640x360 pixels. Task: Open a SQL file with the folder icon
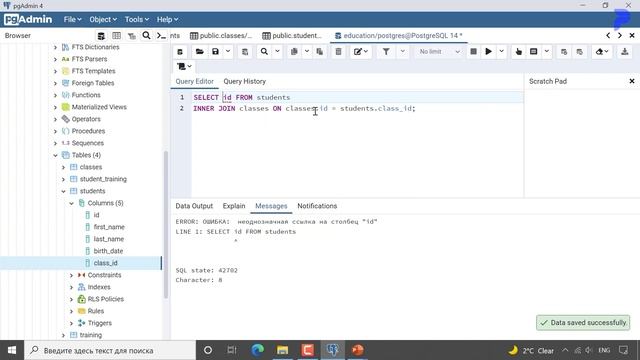200,52
